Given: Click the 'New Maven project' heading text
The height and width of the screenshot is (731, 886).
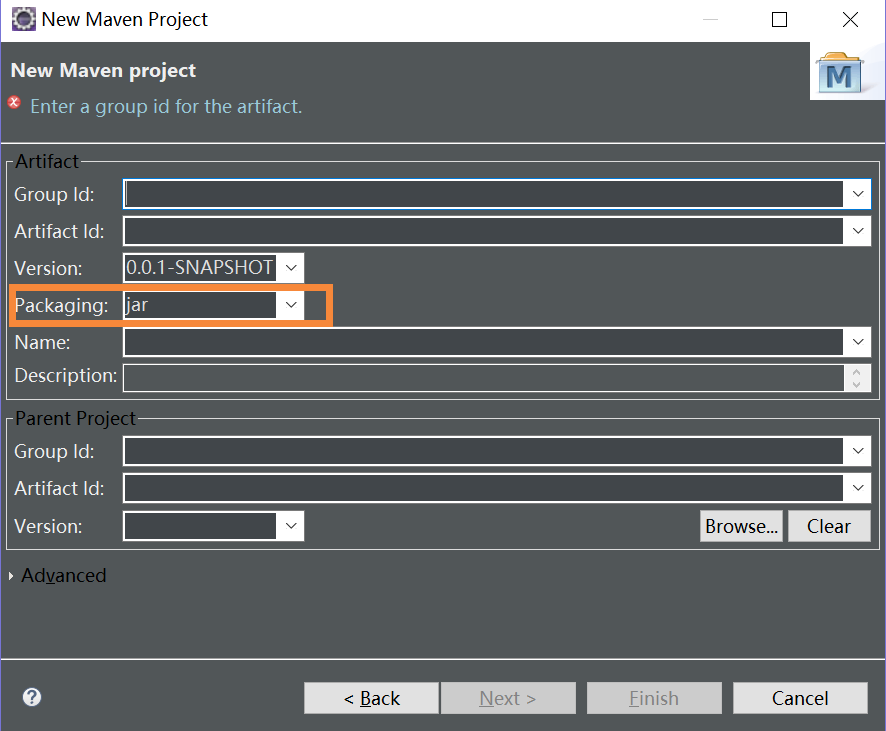Looking at the screenshot, I should click(x=103, y=71).
